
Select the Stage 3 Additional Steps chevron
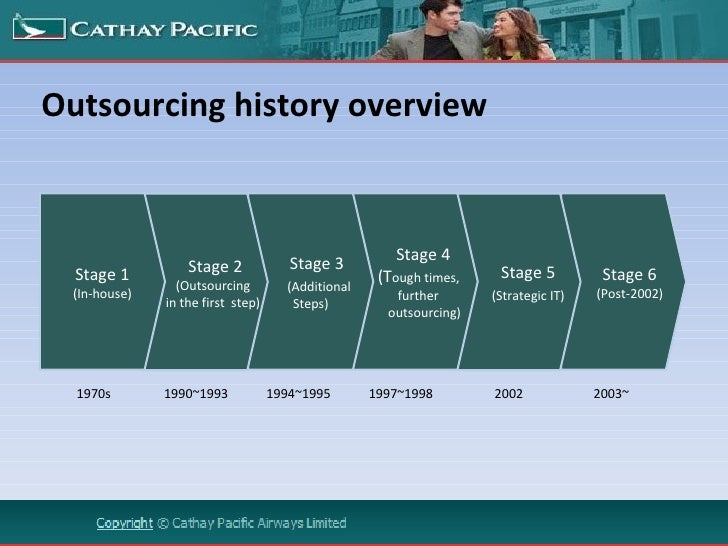tap(311, 282)
